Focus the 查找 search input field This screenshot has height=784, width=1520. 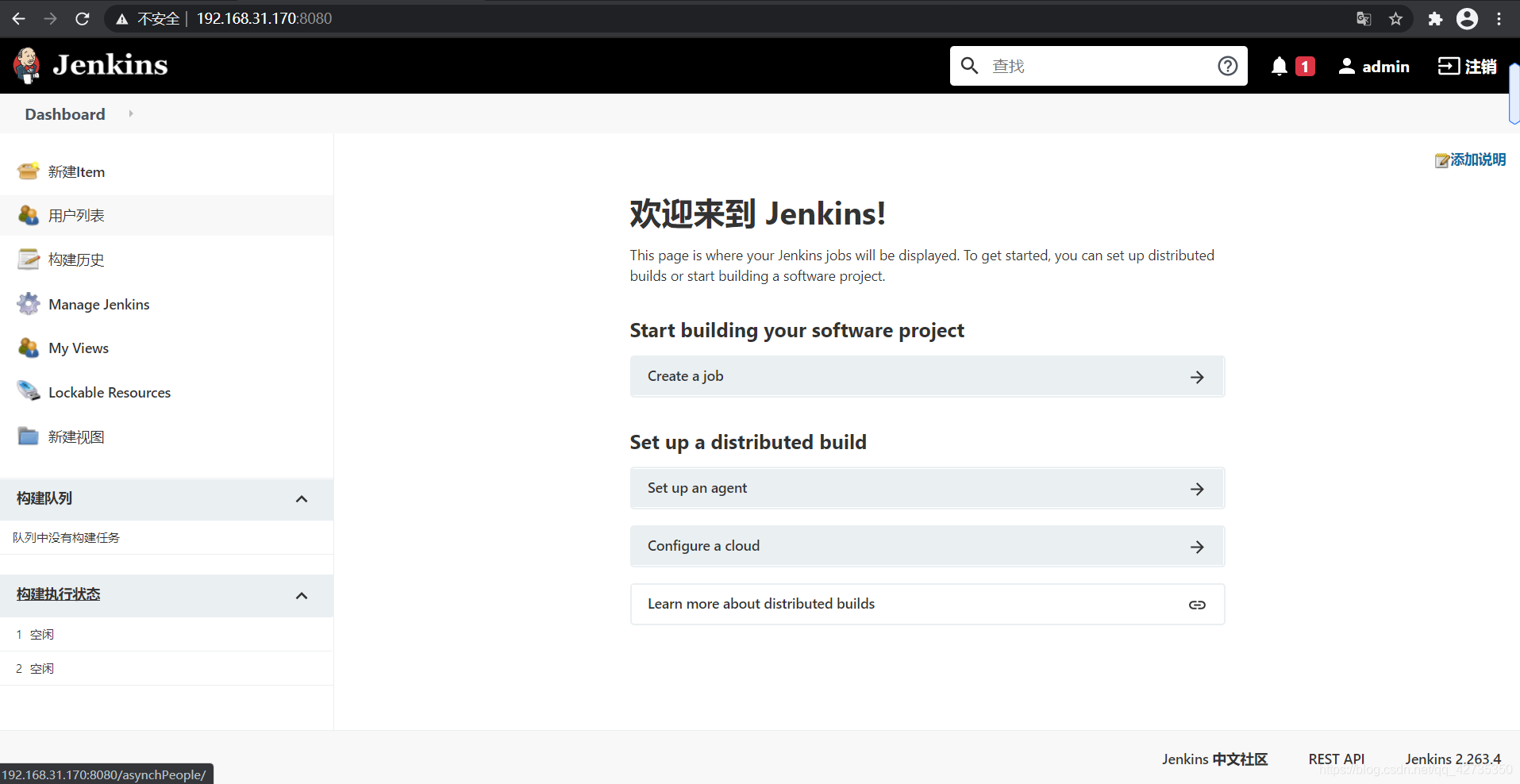pos(1099,66)
